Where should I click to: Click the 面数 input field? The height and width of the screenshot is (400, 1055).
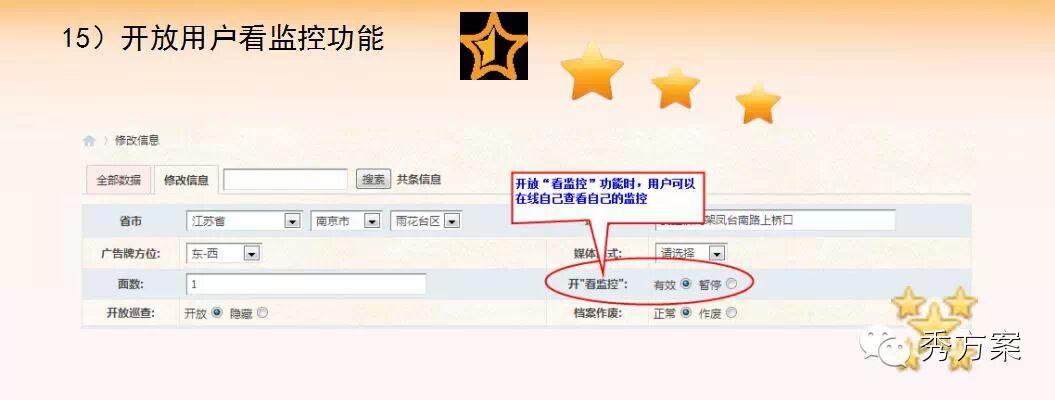306,284
